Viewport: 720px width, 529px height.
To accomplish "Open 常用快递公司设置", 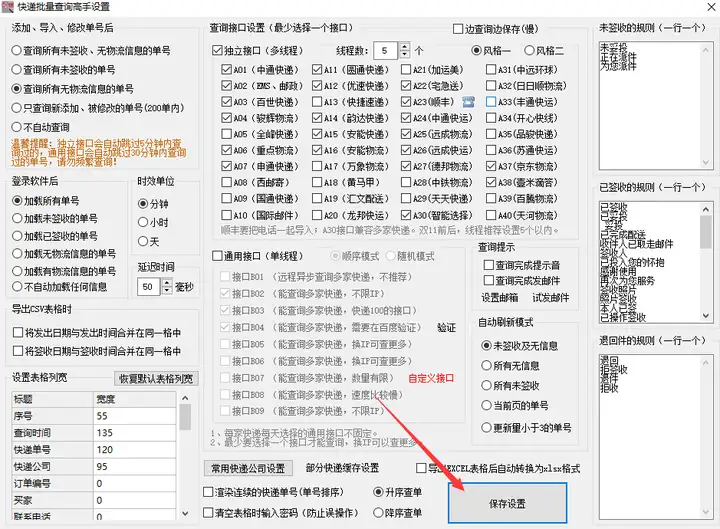I will click(248, 468).
